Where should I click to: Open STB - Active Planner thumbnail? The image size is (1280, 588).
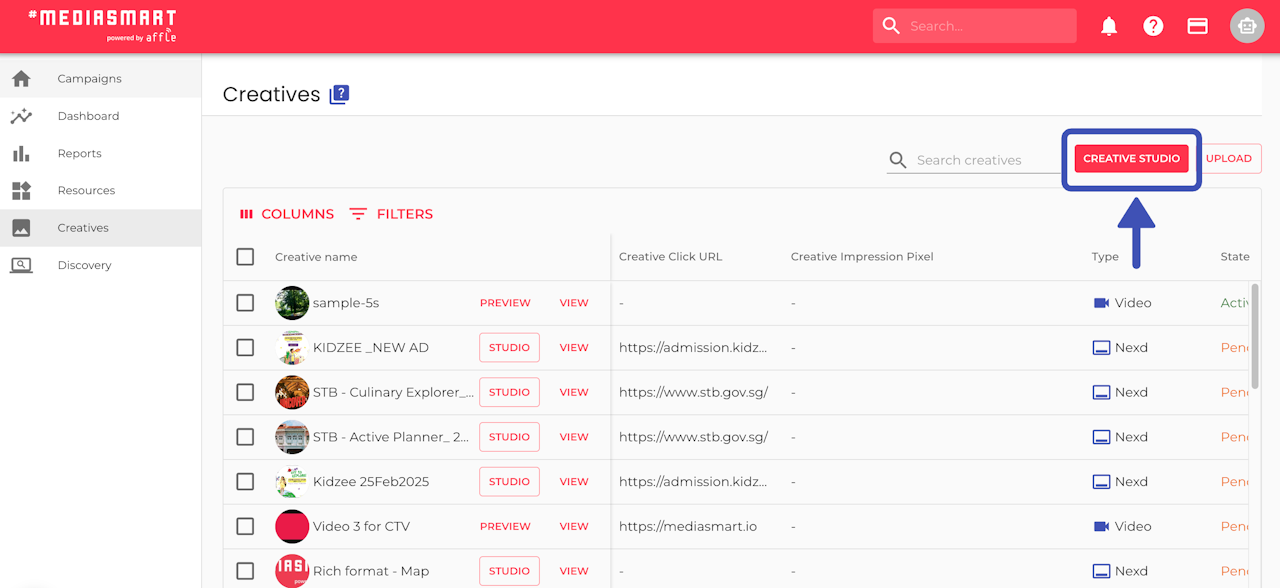(292, 437)
